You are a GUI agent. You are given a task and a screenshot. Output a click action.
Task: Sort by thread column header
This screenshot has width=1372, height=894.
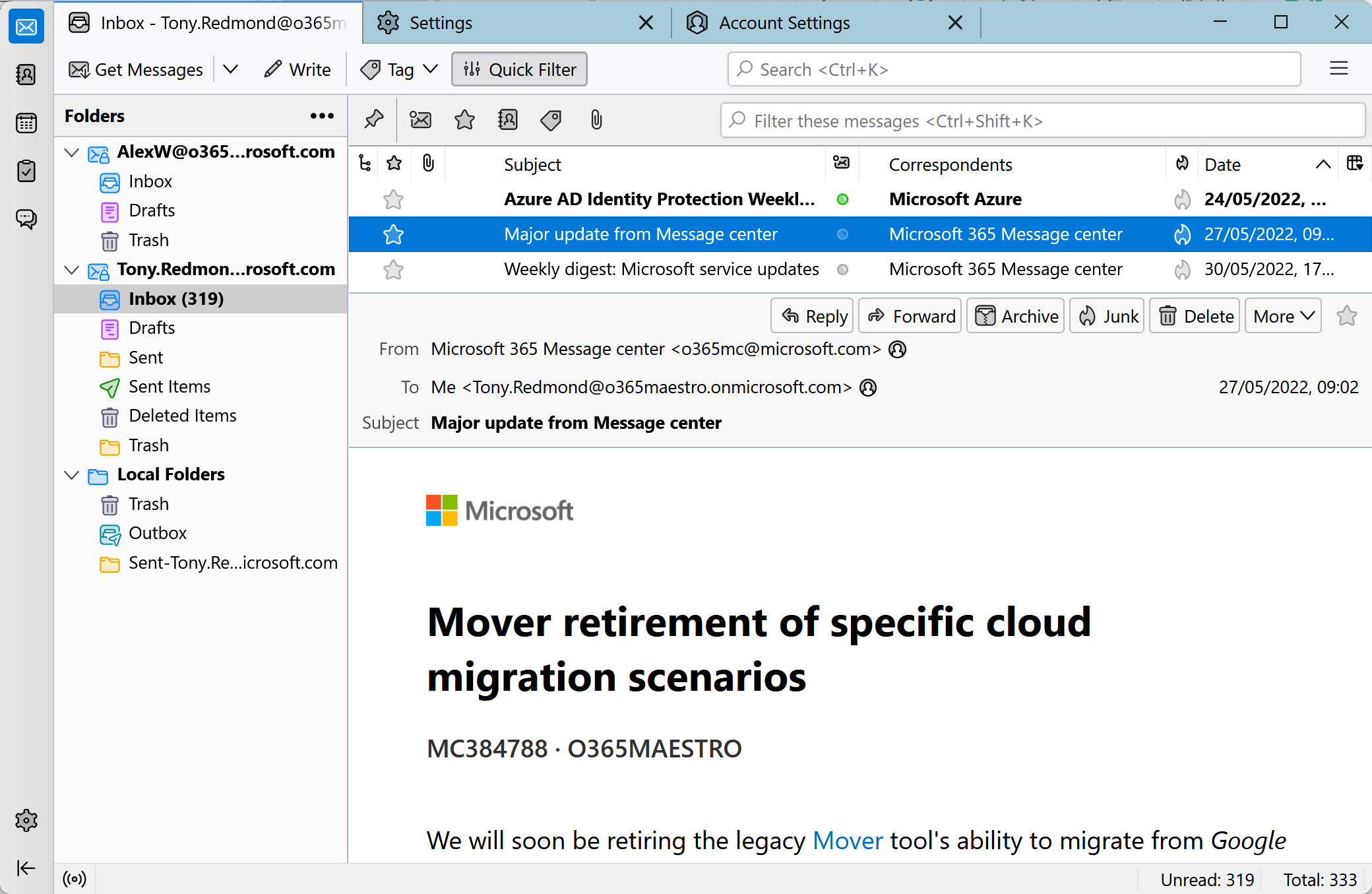click(x=364, y=164)
